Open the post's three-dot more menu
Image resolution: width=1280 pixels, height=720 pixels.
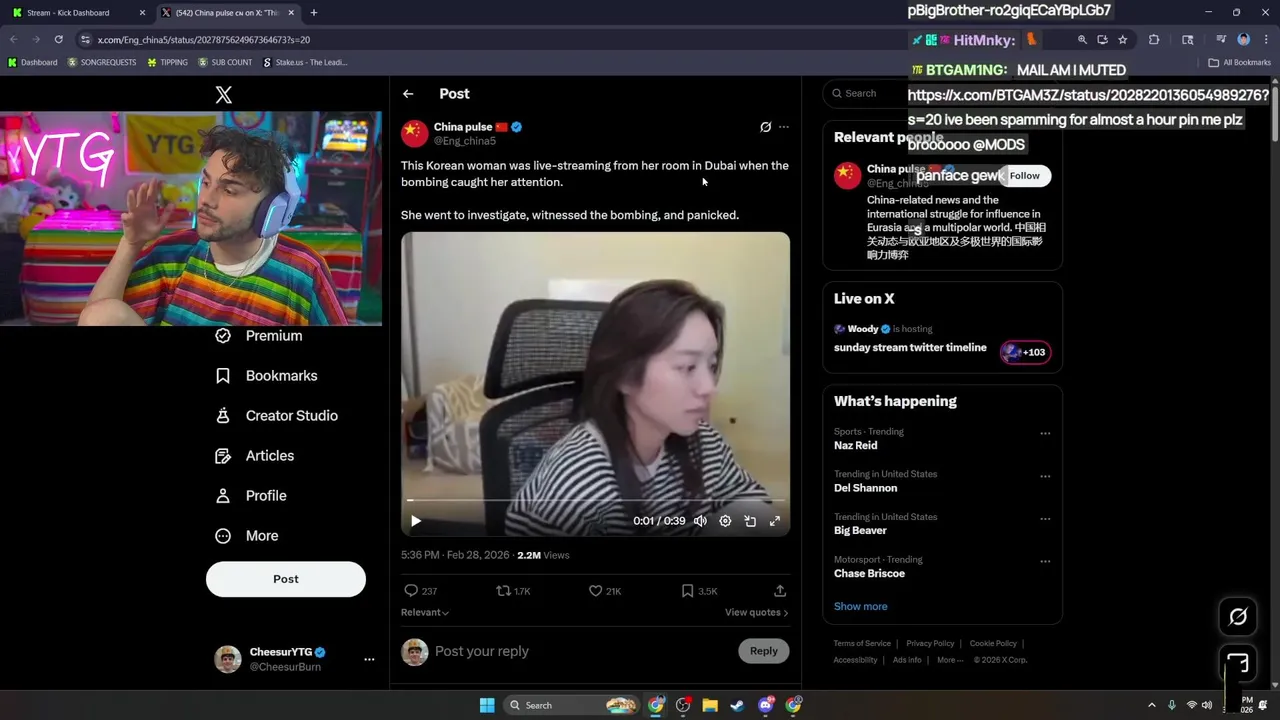(x=784, y=127)
